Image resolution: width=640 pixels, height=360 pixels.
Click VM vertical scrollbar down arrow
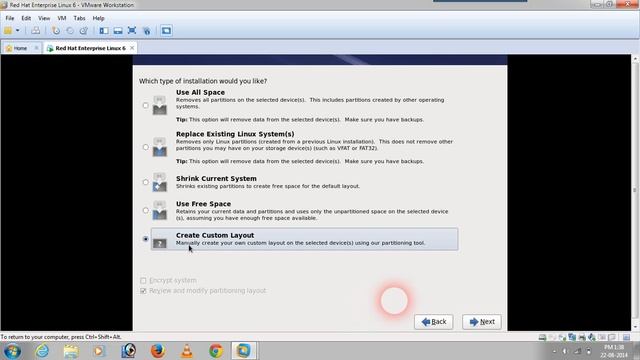(x=635, y=326)
